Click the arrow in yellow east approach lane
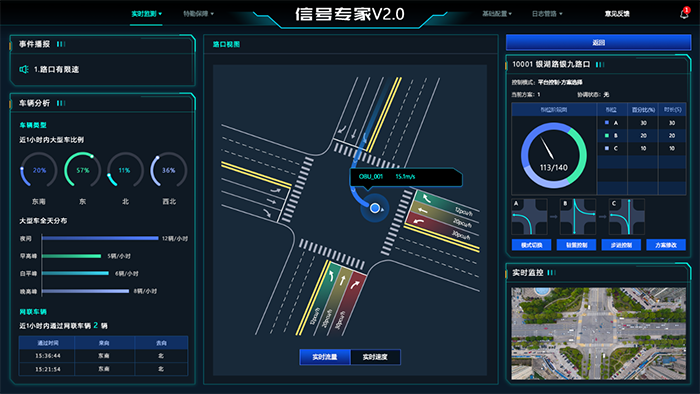700x394 pixels. coord(422,210)
